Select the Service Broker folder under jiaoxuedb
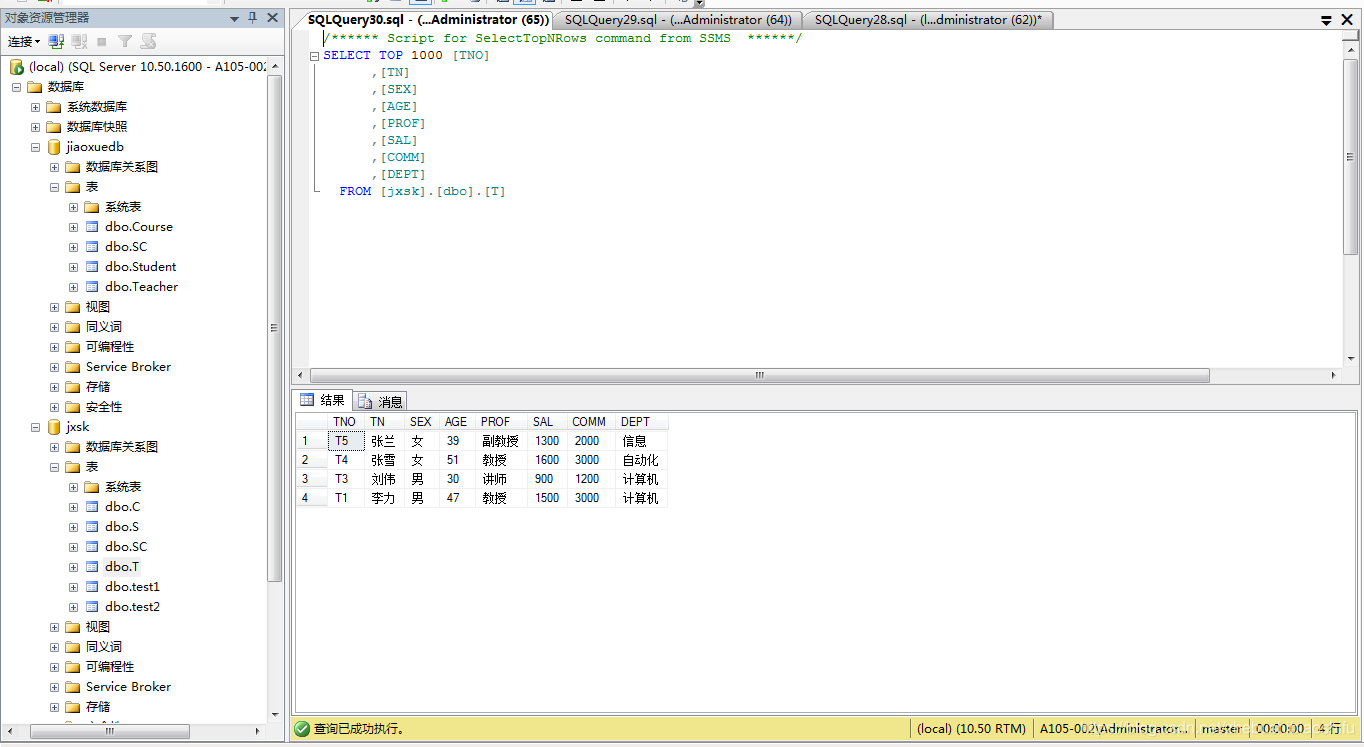Screen dimensions: 1364x747 (127, 367)
